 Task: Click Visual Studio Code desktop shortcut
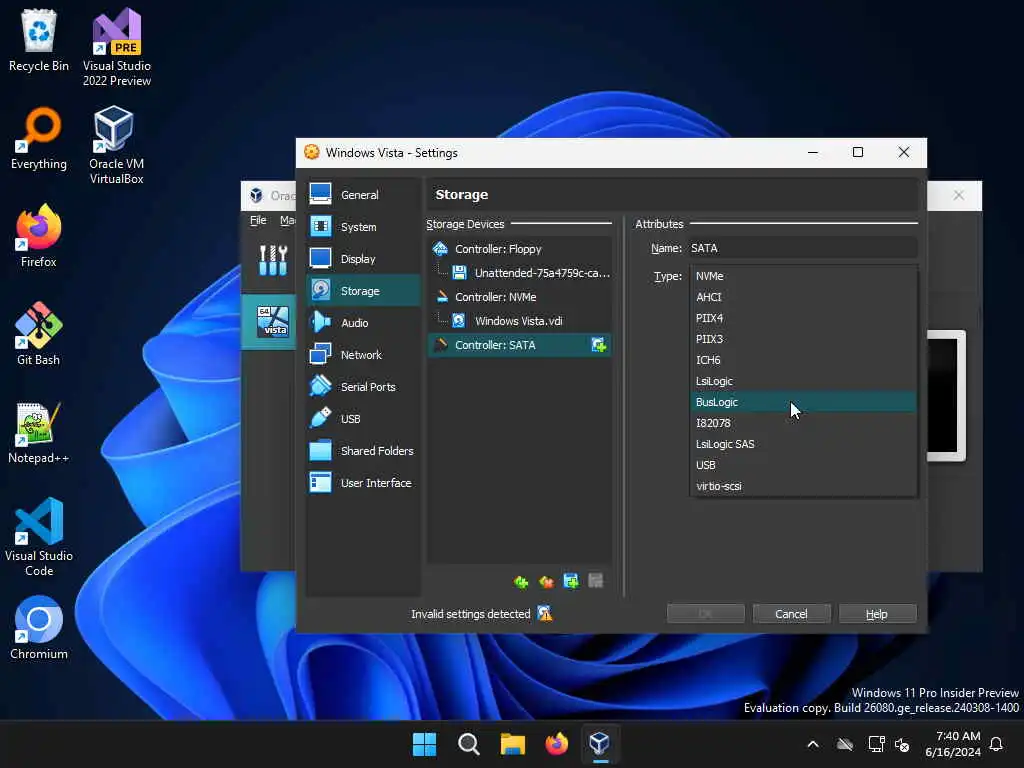tap(39, 537)
